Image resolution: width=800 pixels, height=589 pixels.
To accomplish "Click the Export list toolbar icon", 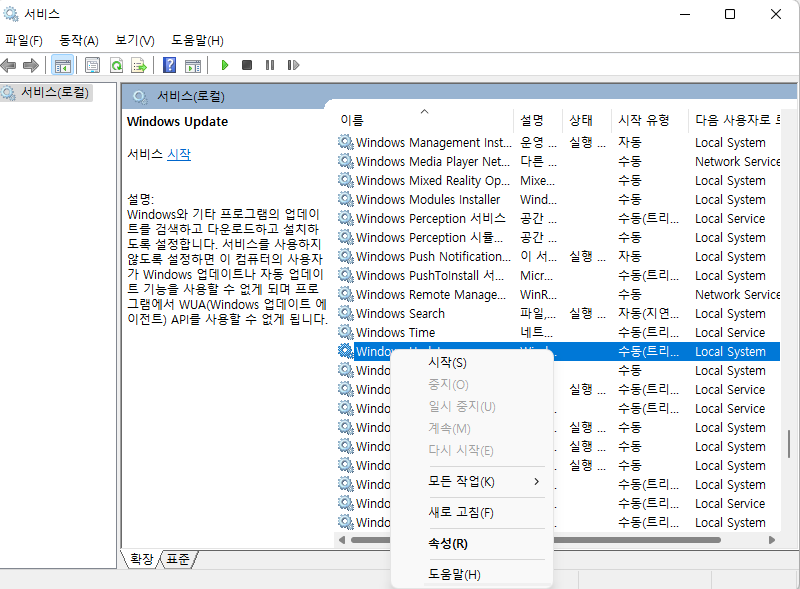I will point(139,65).
